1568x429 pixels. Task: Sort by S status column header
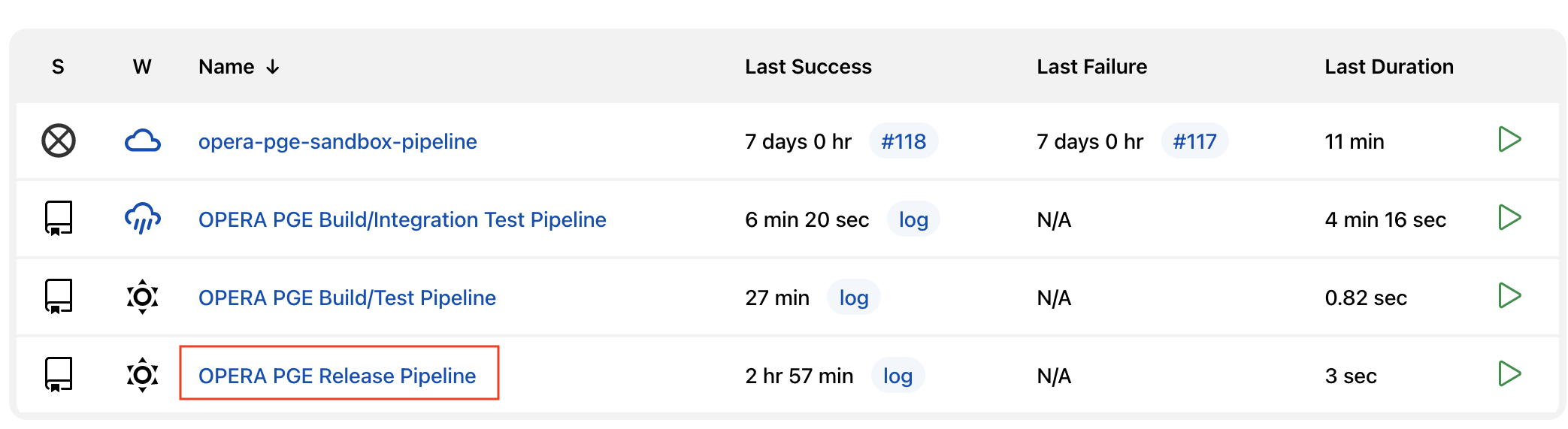58,67
